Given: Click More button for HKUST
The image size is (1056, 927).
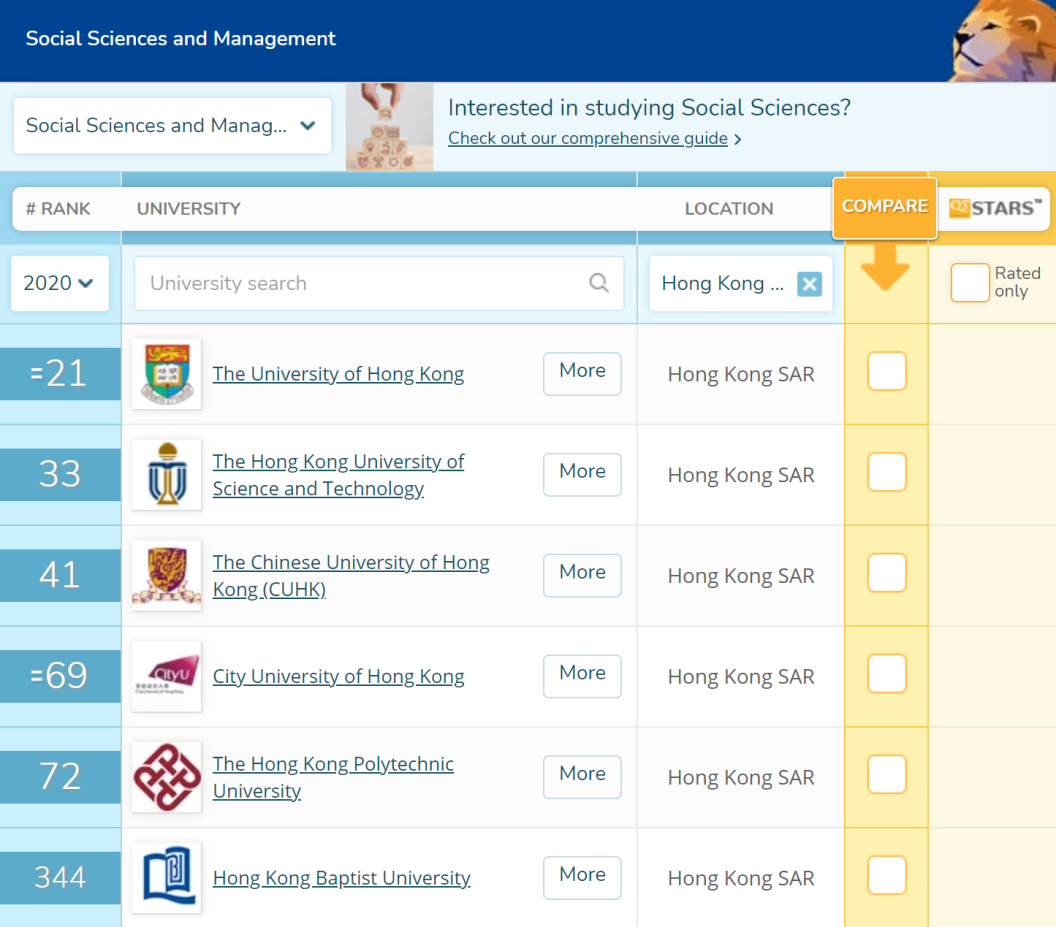Looking at the screenshot, I should coord(583,475).
